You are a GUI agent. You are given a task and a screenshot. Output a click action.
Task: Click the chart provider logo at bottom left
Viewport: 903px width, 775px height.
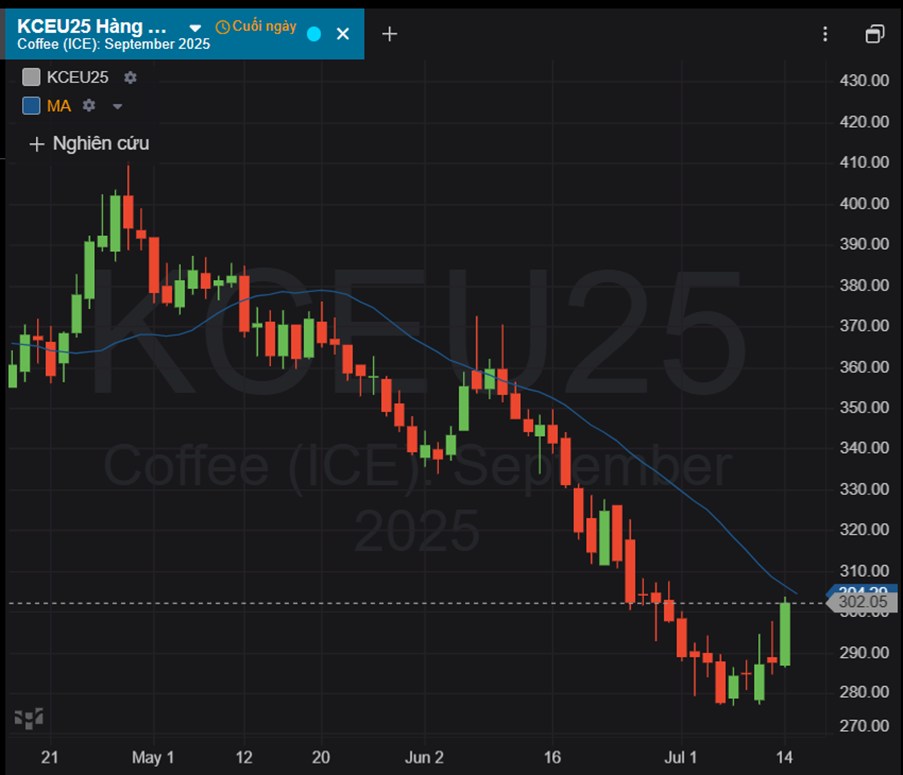pos(28,718)
